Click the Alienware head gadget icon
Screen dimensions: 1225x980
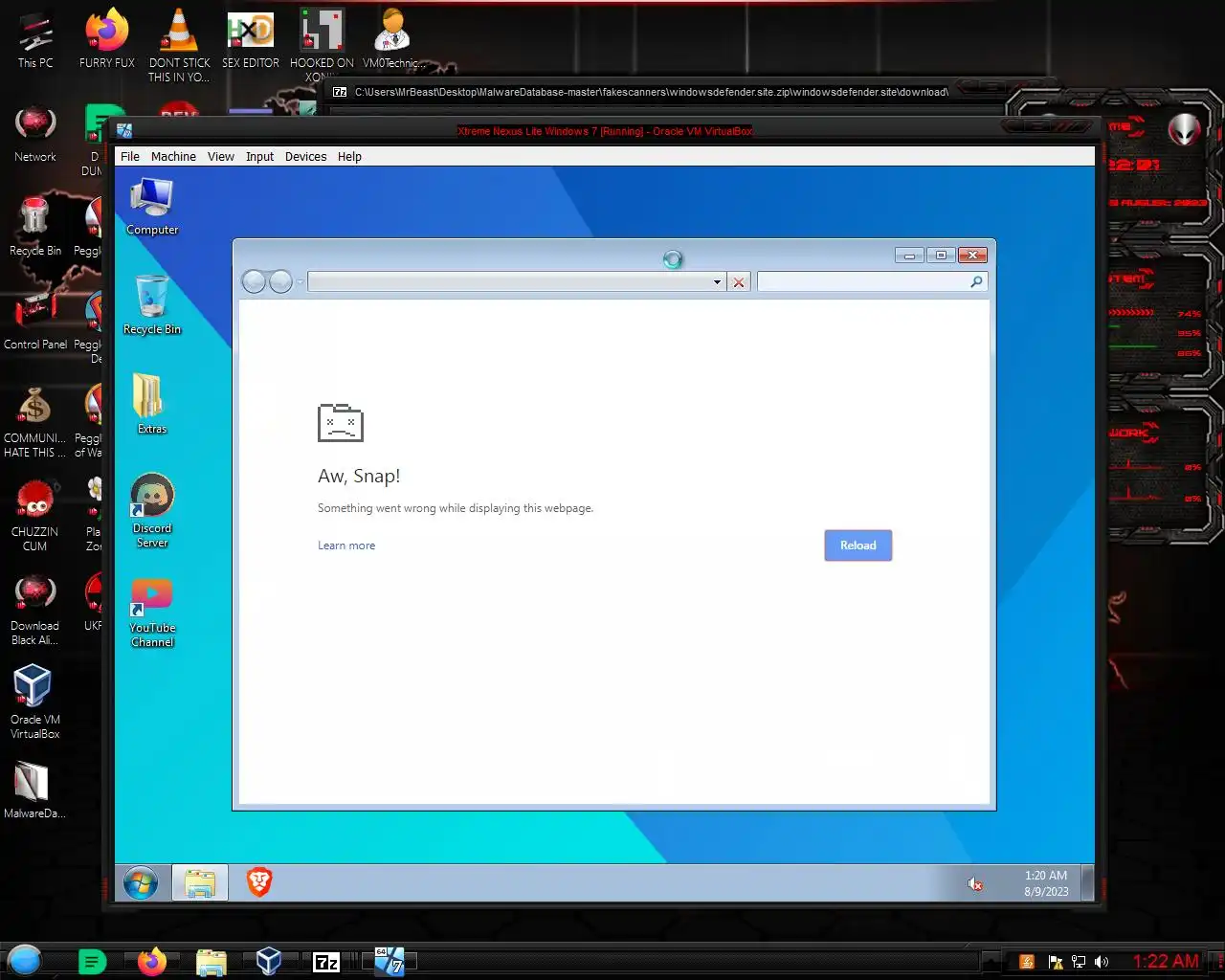pyautogui.click(x=1184, y=129)
